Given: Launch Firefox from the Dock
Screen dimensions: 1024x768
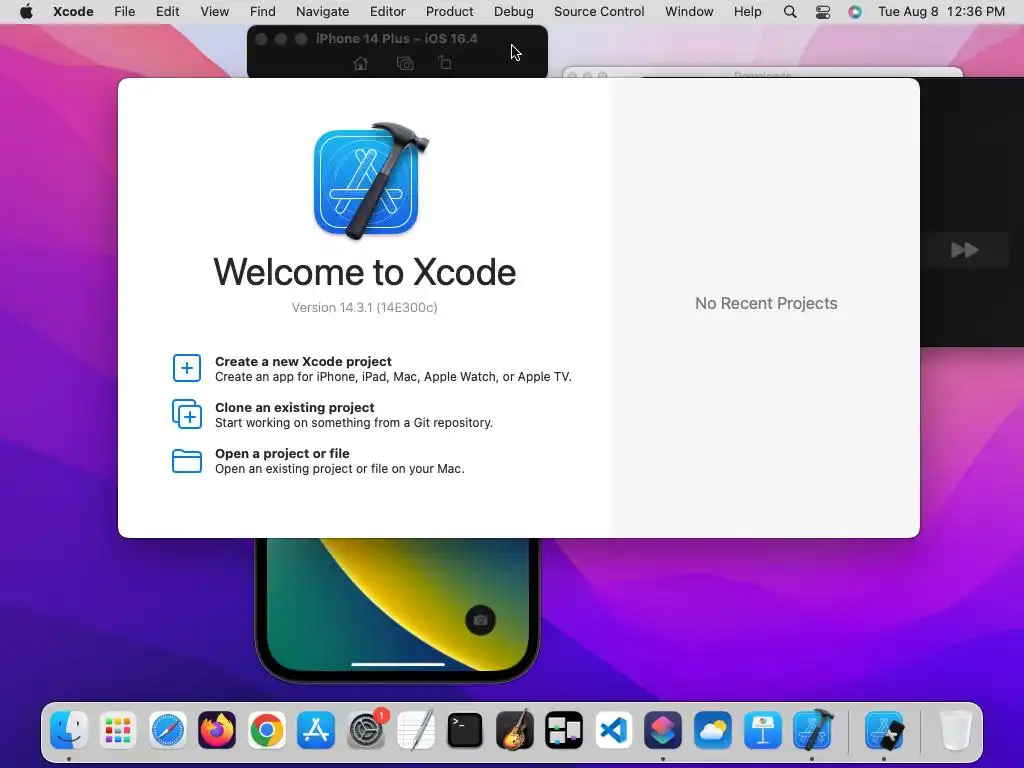Looking at the screenshot, I should coord(217,729).
